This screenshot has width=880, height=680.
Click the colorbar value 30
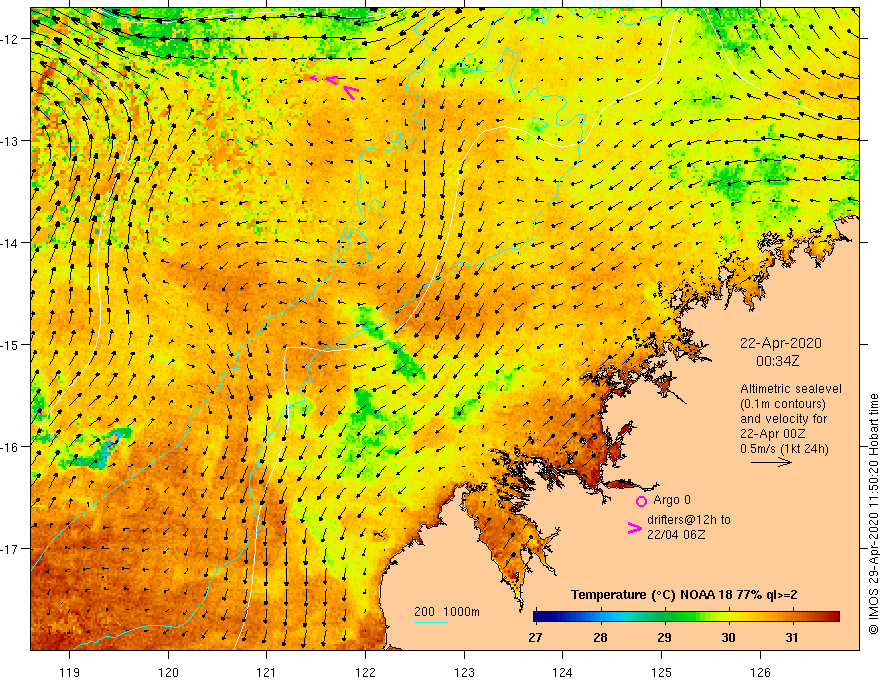click(728, 637)
